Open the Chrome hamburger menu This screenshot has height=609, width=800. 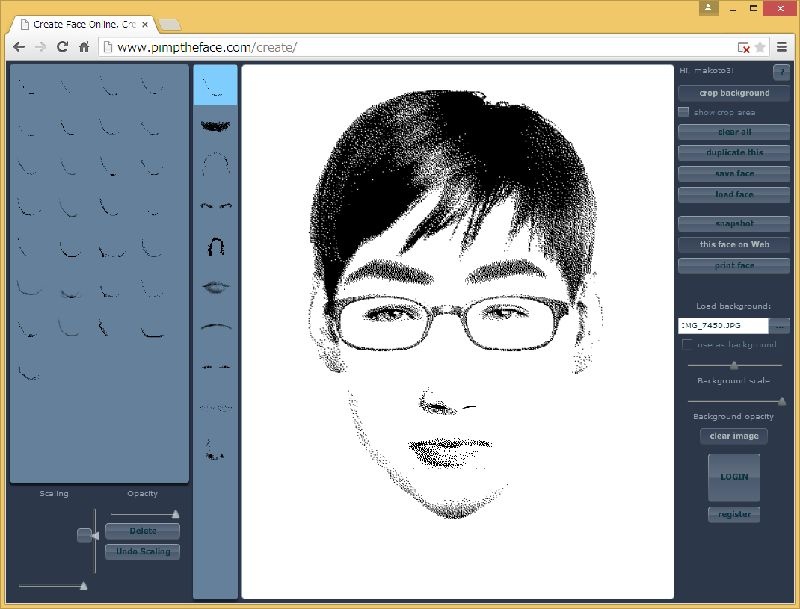[782, 47]
